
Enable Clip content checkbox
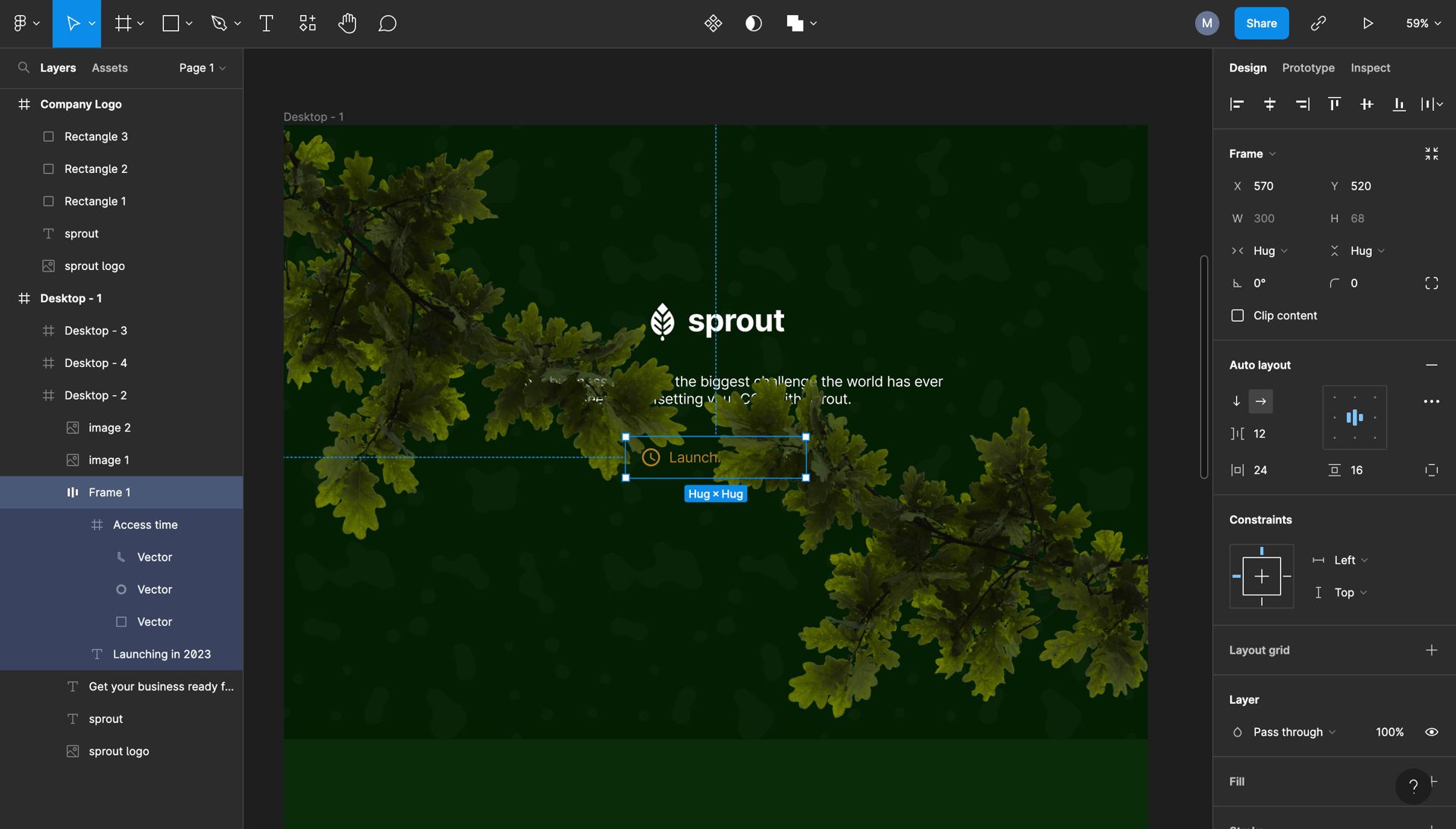[x=1237, y=316]
